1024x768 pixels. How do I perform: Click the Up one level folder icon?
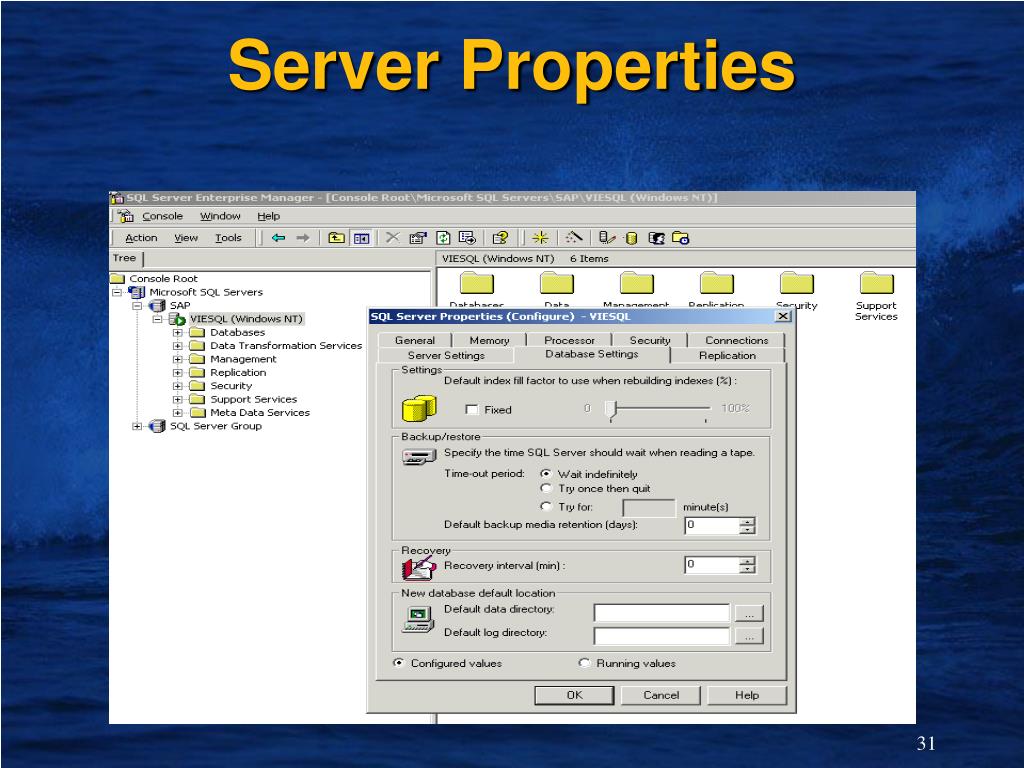point(336,238)
